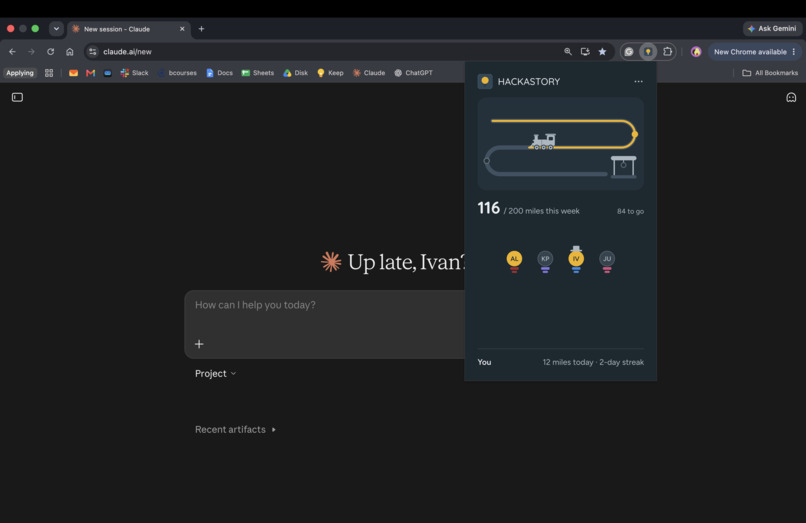The width and height of the screenshot is (806, 523).
Task: Open the browser home page
Action: [x=70, y=51]
